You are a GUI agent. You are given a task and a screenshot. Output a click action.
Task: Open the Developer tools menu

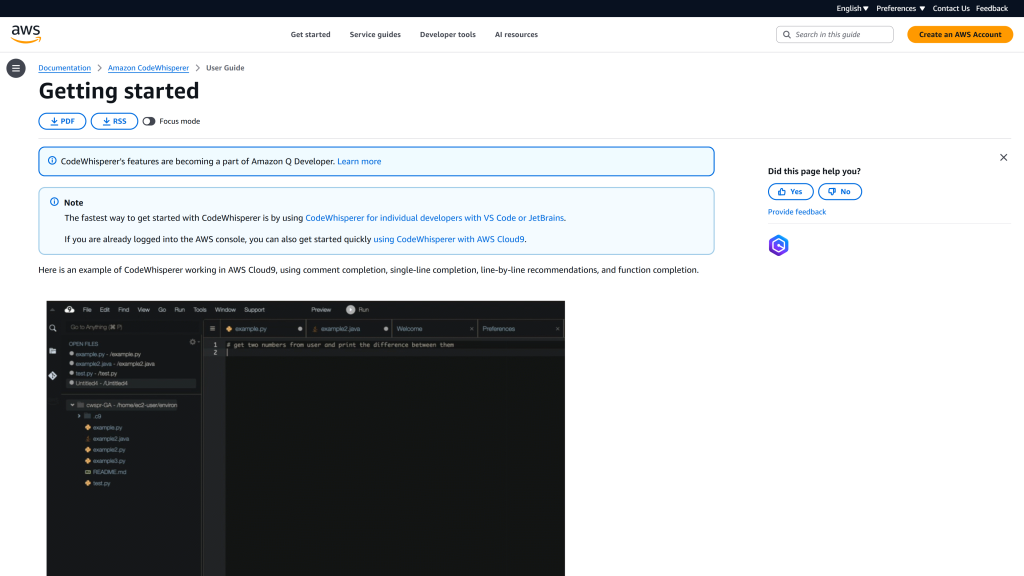(x=447, y=35)
